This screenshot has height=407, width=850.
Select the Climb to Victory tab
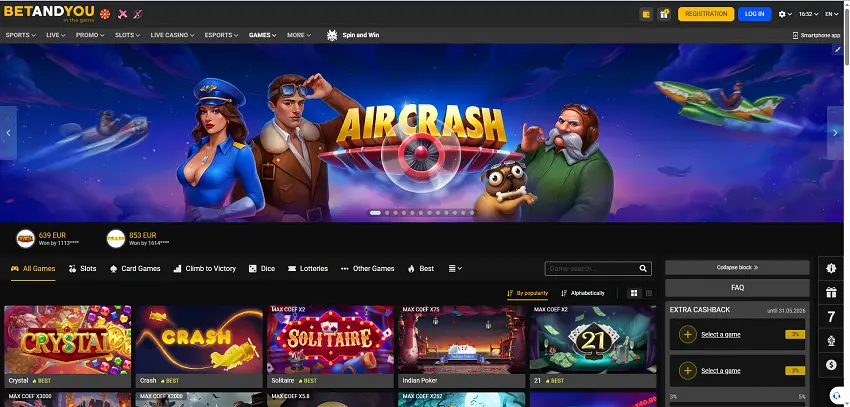coord(204,268)
